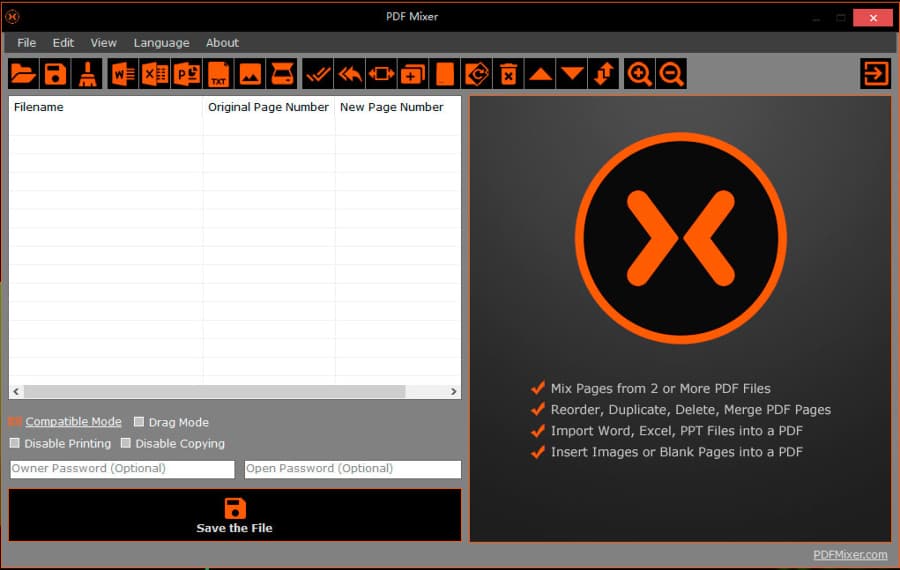Click the New Page Number column header

click(397, 107)
